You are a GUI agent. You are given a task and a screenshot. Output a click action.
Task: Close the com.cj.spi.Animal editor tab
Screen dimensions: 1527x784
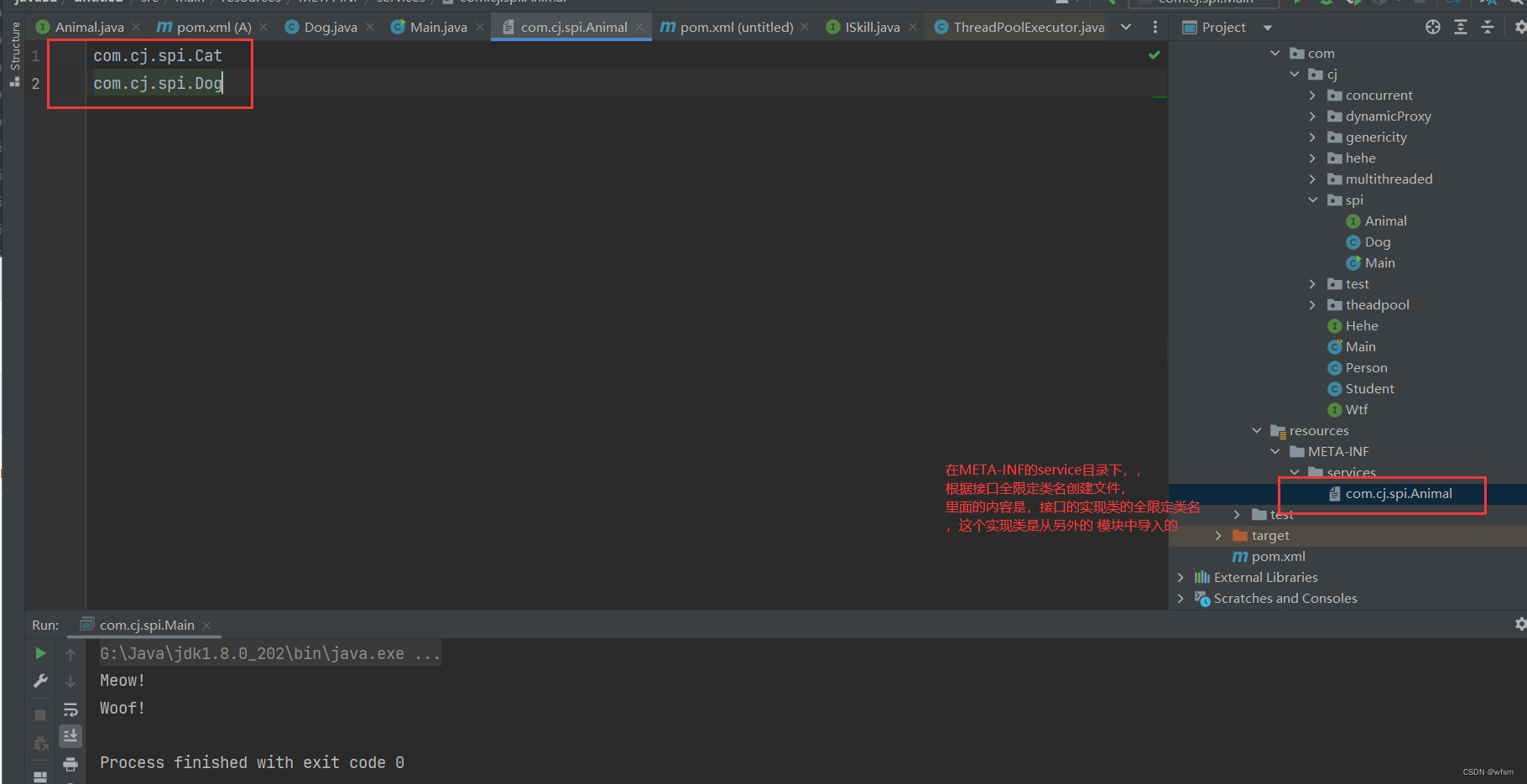pos(639,28)
